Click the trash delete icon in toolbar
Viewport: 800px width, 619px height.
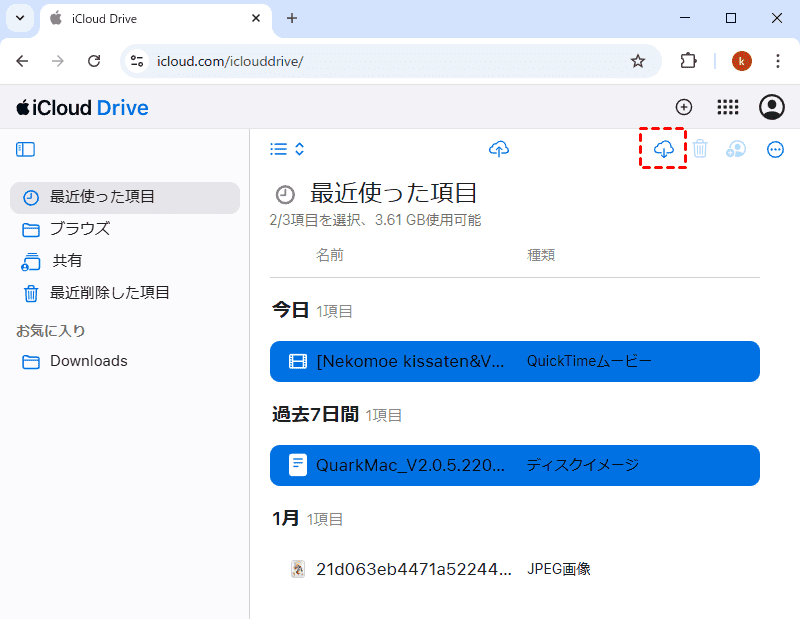coord(700,149)
